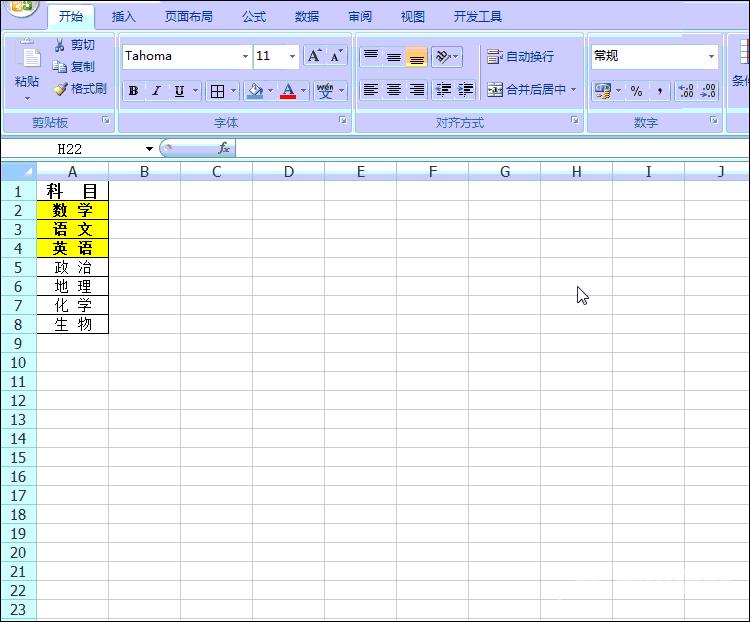750x622 pixels.
Task: Toggle Wrap Text (自动换行)
Action: 520,57
